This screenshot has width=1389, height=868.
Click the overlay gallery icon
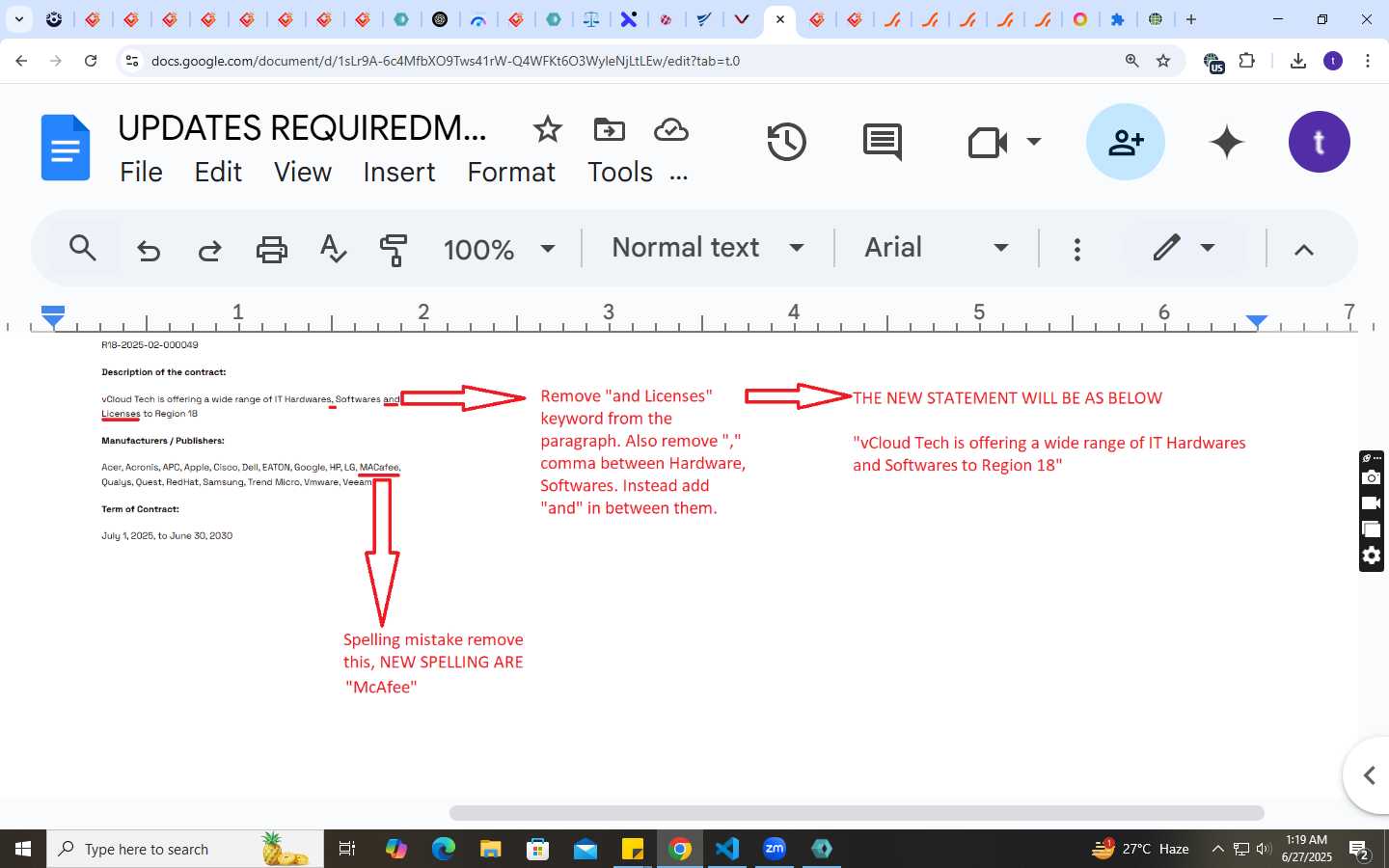[x=1372, y=529]
